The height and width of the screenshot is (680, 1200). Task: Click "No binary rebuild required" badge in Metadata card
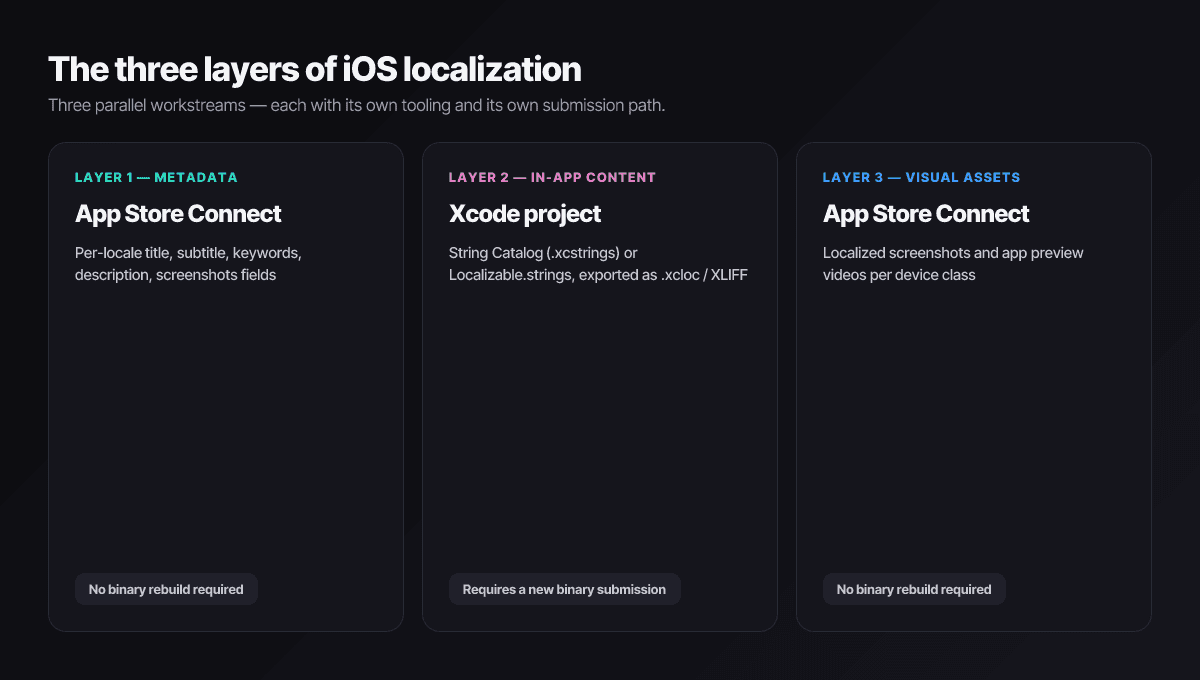[166, 589]
